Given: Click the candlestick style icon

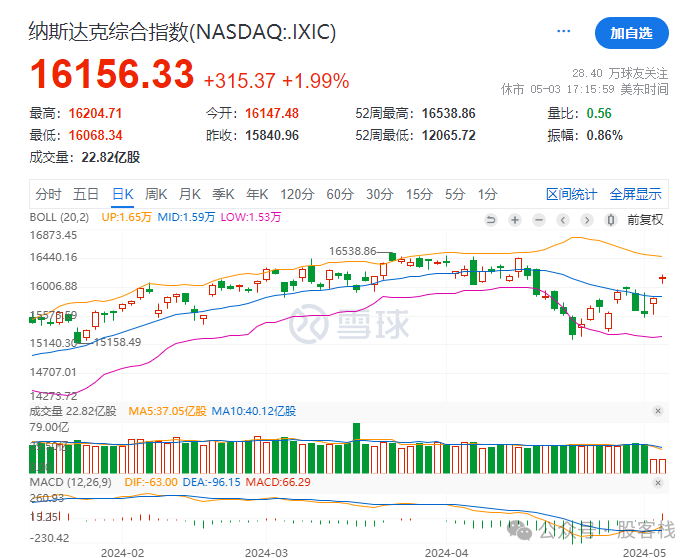Looking at the screenshot, I should (611, 220).
